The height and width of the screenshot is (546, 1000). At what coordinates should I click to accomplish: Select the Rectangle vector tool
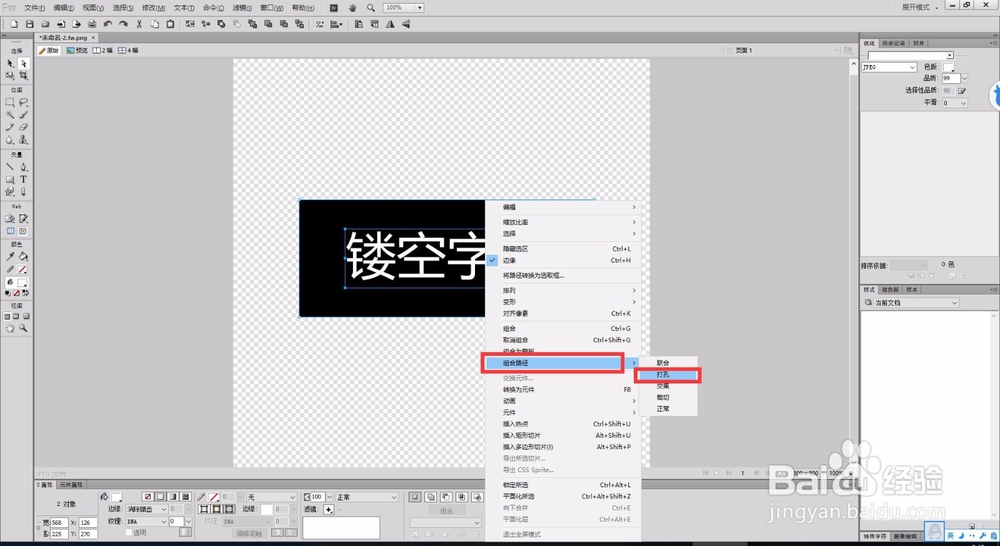click(10, 179)
